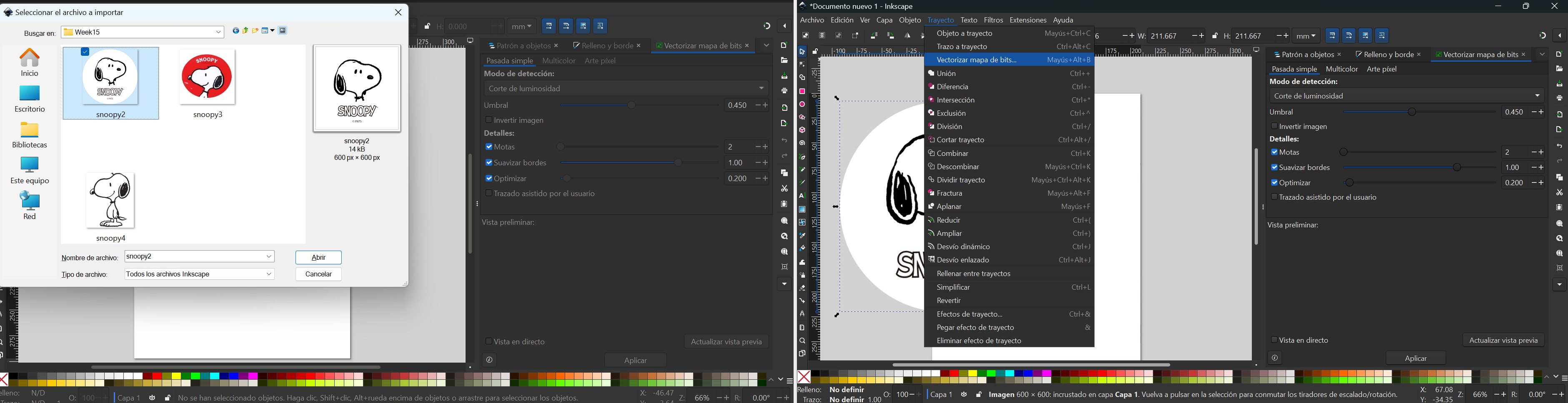Screen dimensions: 1568x403
Task: Open Corte de luminosidad dropdown in right panel
Action: coord(1407,96)
